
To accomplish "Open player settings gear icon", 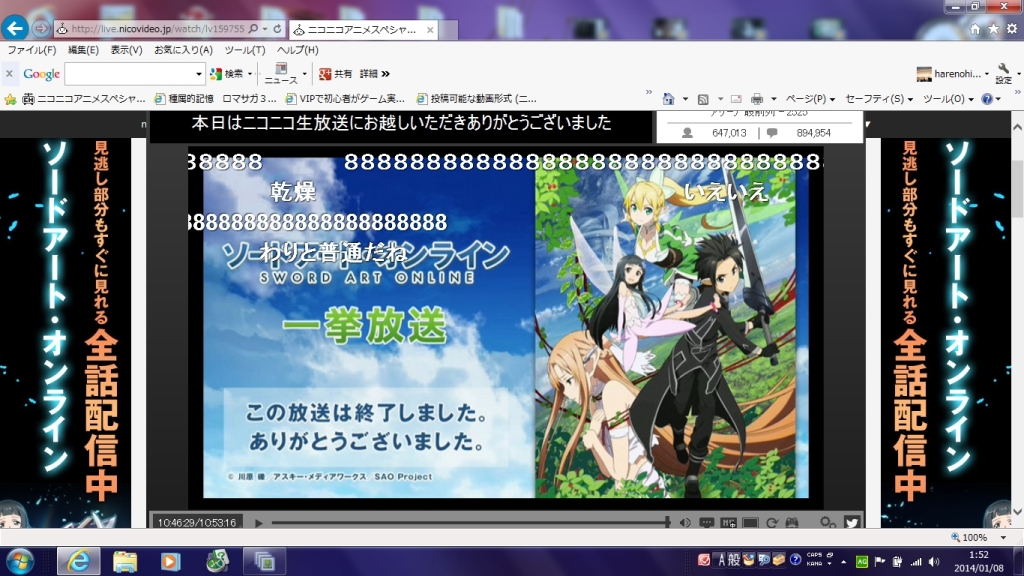I will click(827, 522).
